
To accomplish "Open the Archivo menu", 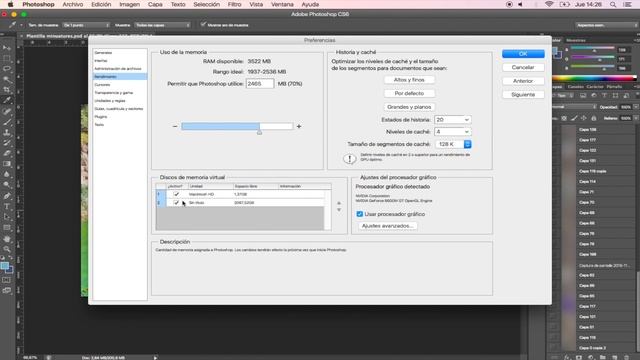I will click(x=73, y=4).
